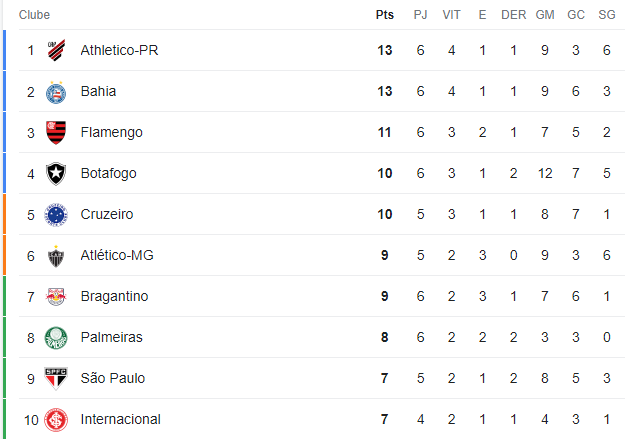Open the Cruzeiro blue circle crest

tap(56, 215)
